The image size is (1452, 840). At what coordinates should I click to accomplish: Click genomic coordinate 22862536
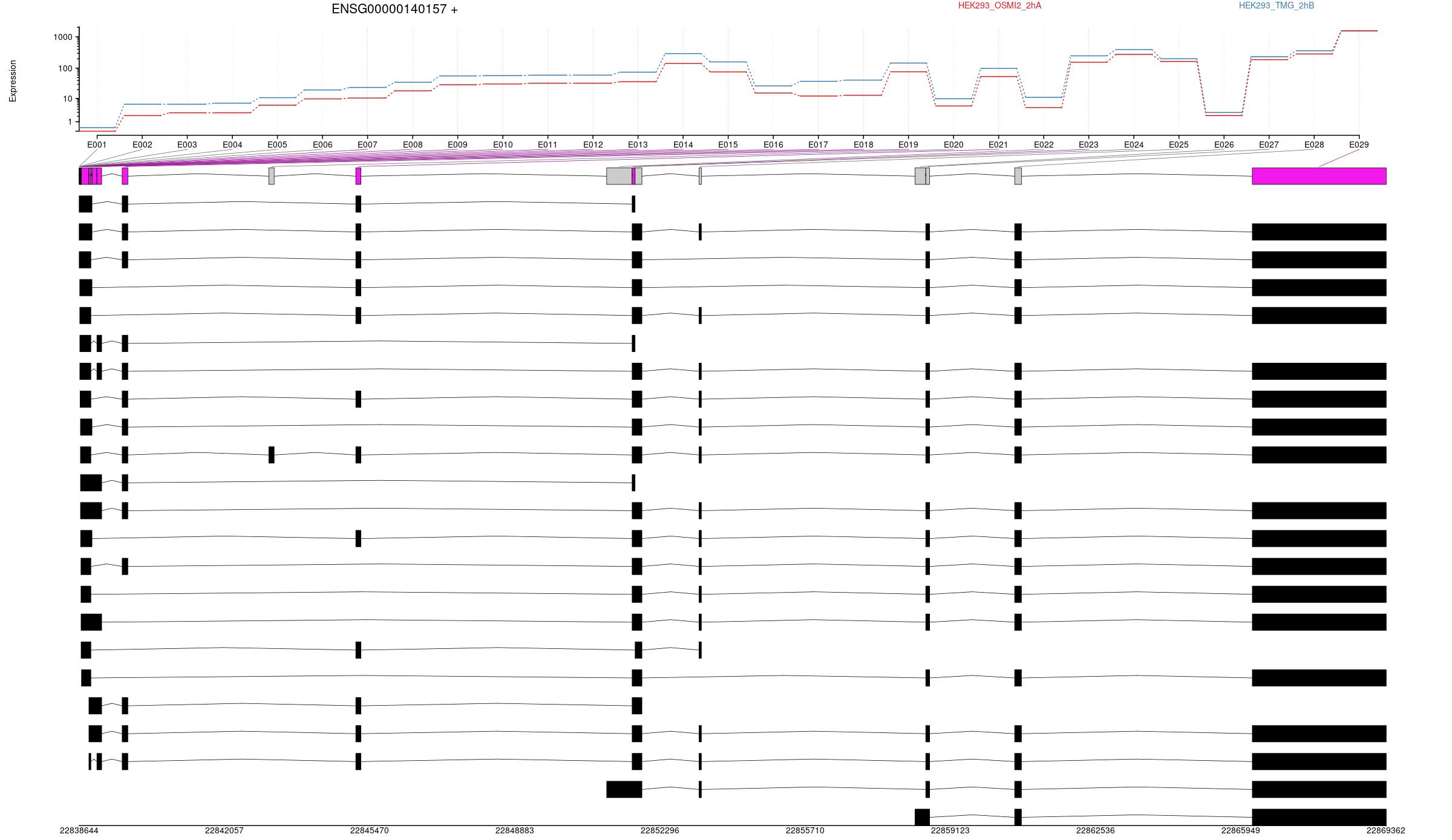(1096, 830)
